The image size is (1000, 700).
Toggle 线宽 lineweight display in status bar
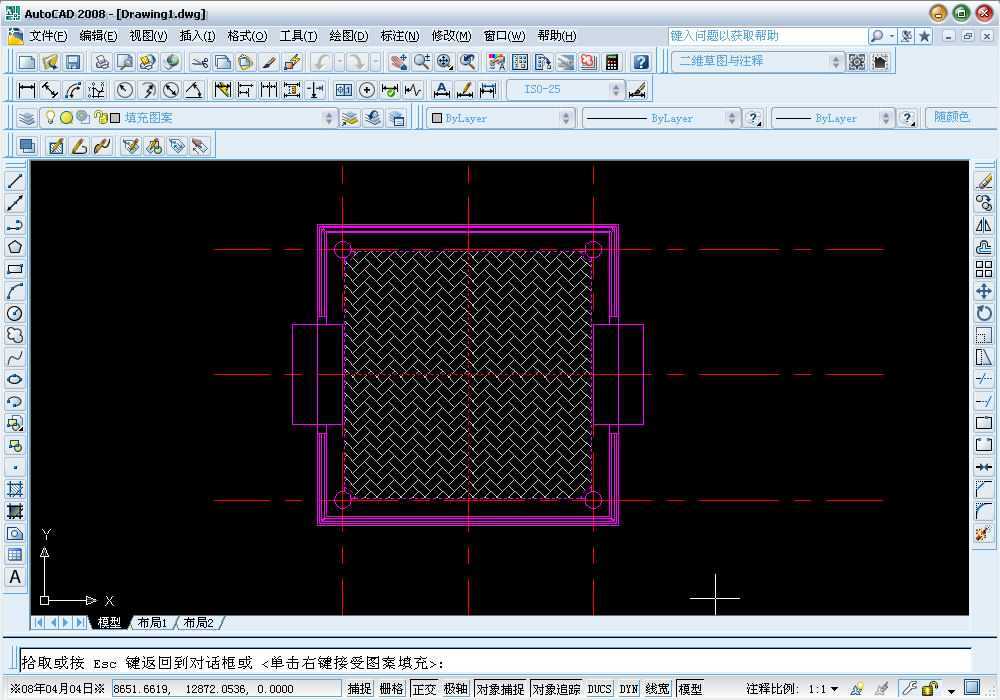coord(657,689)
